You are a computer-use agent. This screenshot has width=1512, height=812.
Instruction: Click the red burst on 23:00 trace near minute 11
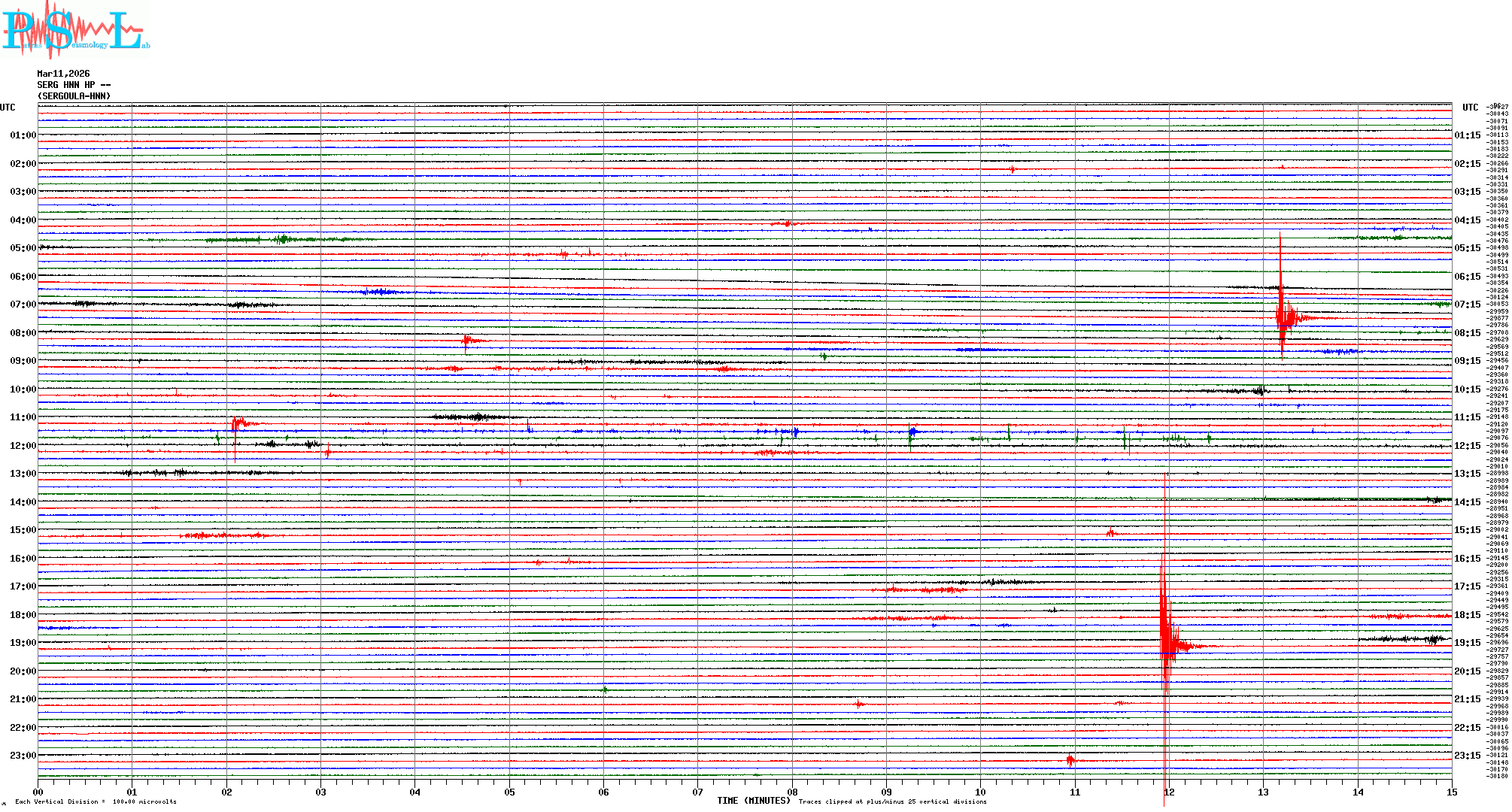tap(1070, 762)
